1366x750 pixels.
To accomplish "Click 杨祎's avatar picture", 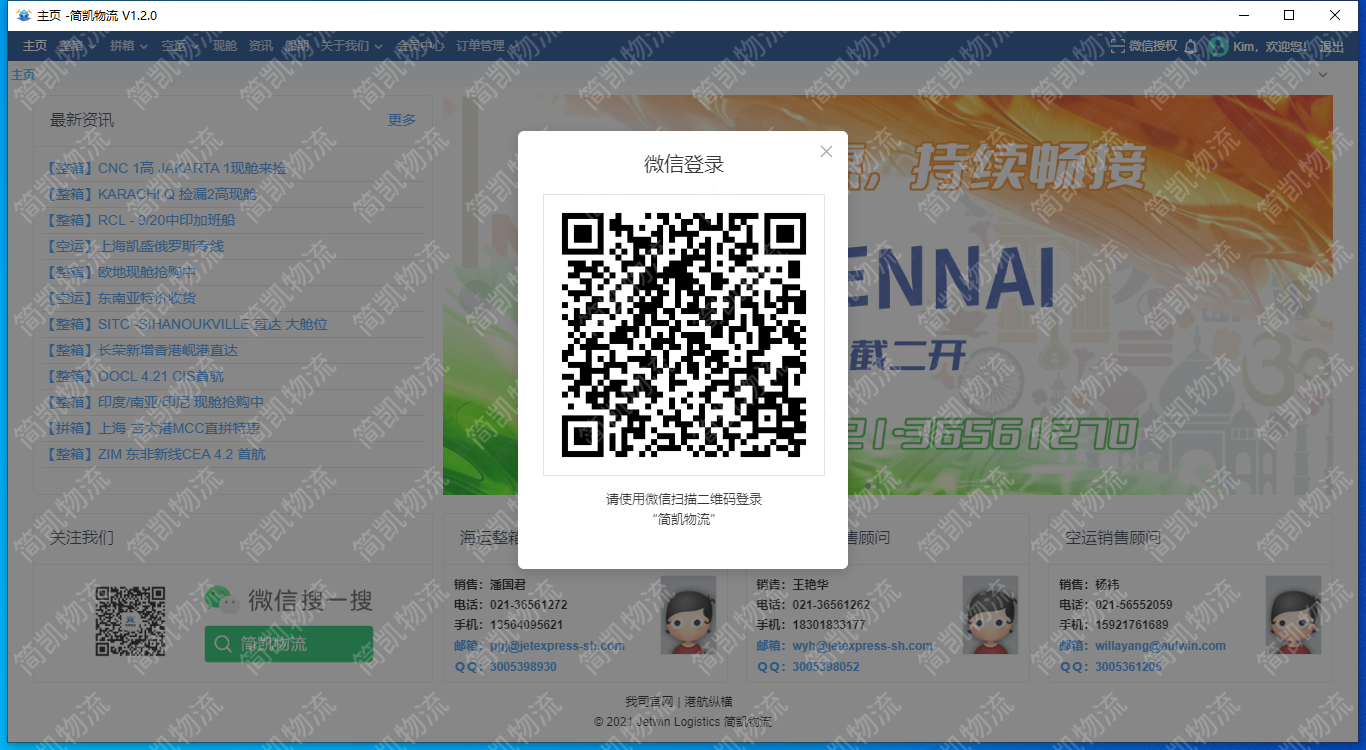I will coord(1293,615).
